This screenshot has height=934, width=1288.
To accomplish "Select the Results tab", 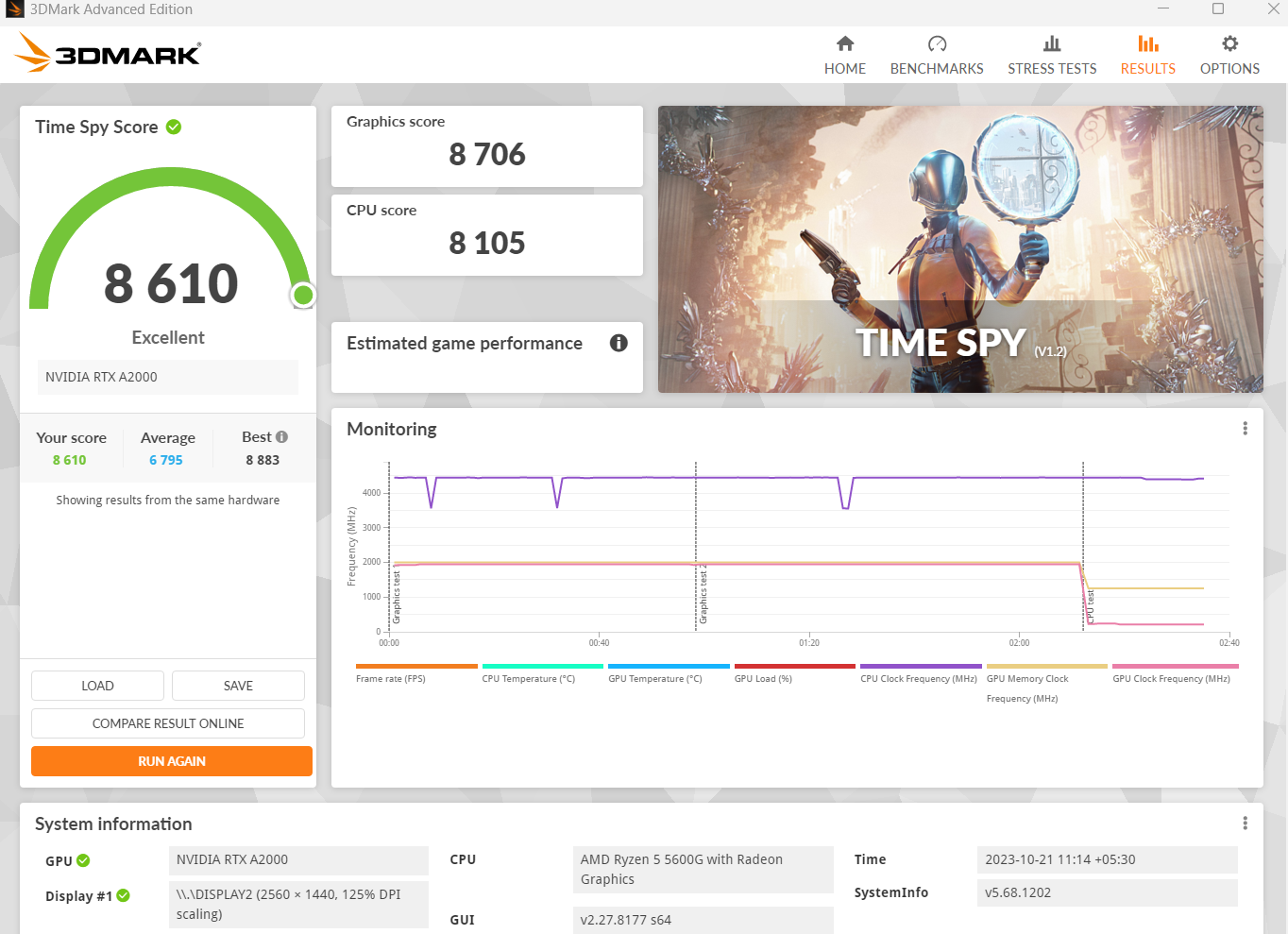I will (x=1147, y=56).
